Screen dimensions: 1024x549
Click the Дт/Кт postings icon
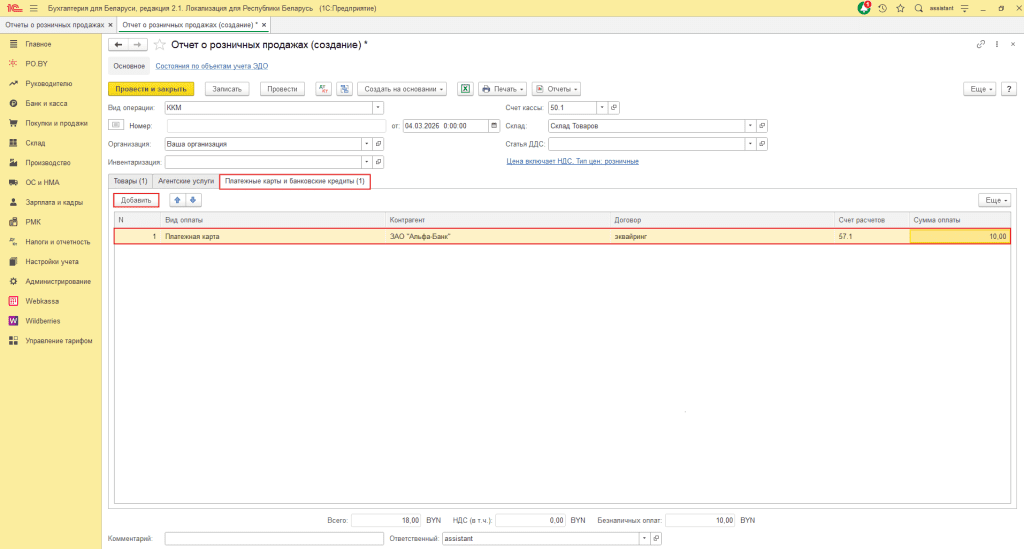324,89
